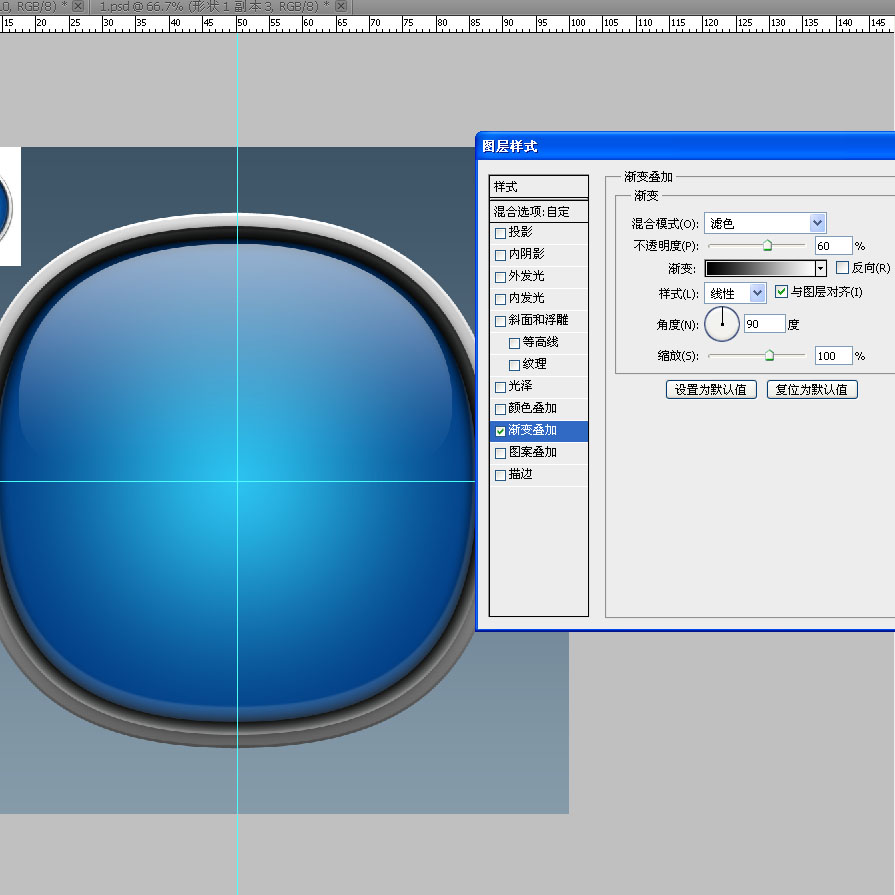Expand the 混合模式 dropdown showing 滤色
The width and height of the screenshot is (895, 895).
pyautogui.click(x=817, y=223)
